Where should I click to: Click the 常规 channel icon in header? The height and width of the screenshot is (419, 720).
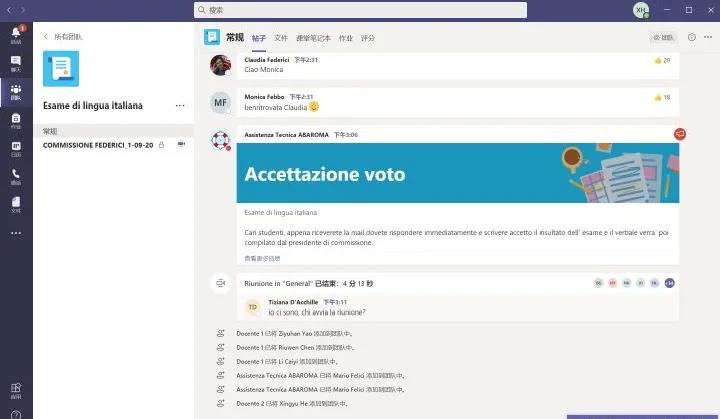(x=212, y=37)
